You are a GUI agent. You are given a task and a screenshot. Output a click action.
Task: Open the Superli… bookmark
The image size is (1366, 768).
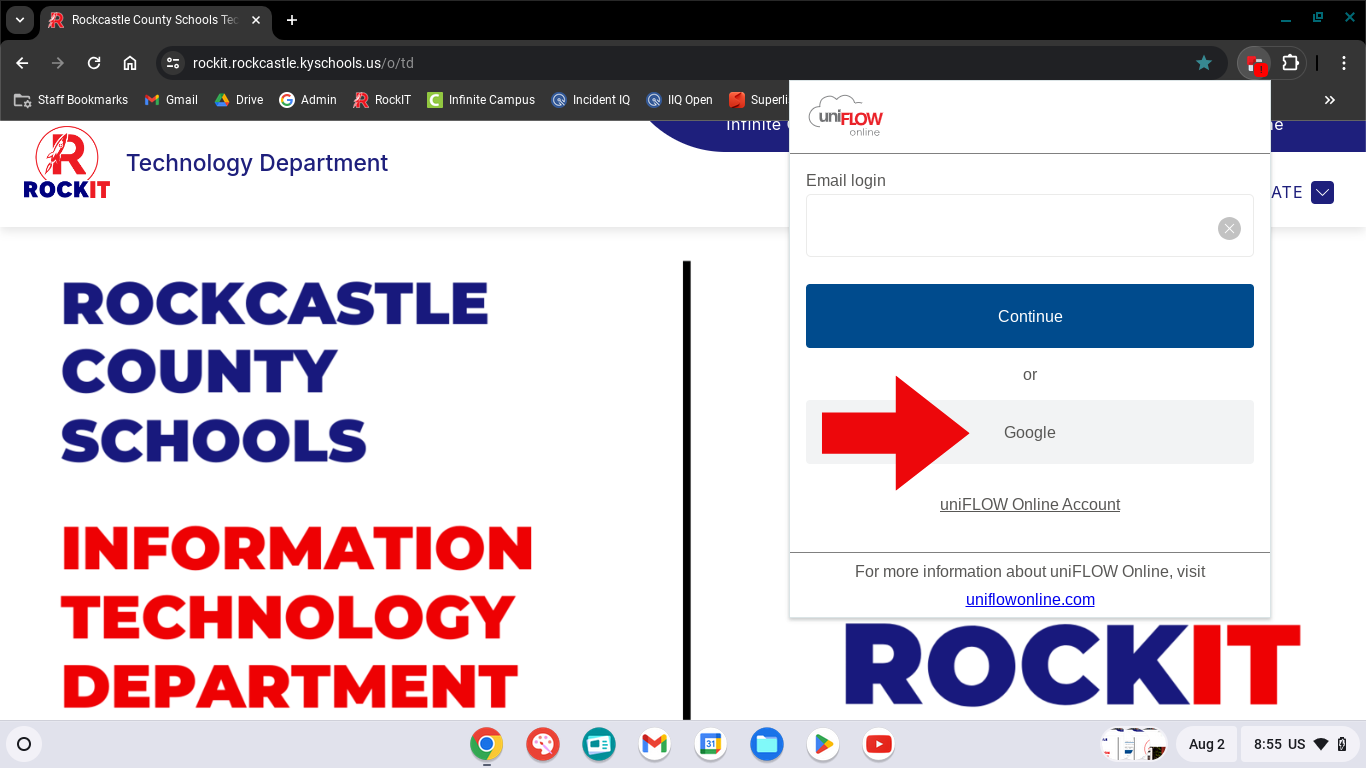[x=759, y=100]
